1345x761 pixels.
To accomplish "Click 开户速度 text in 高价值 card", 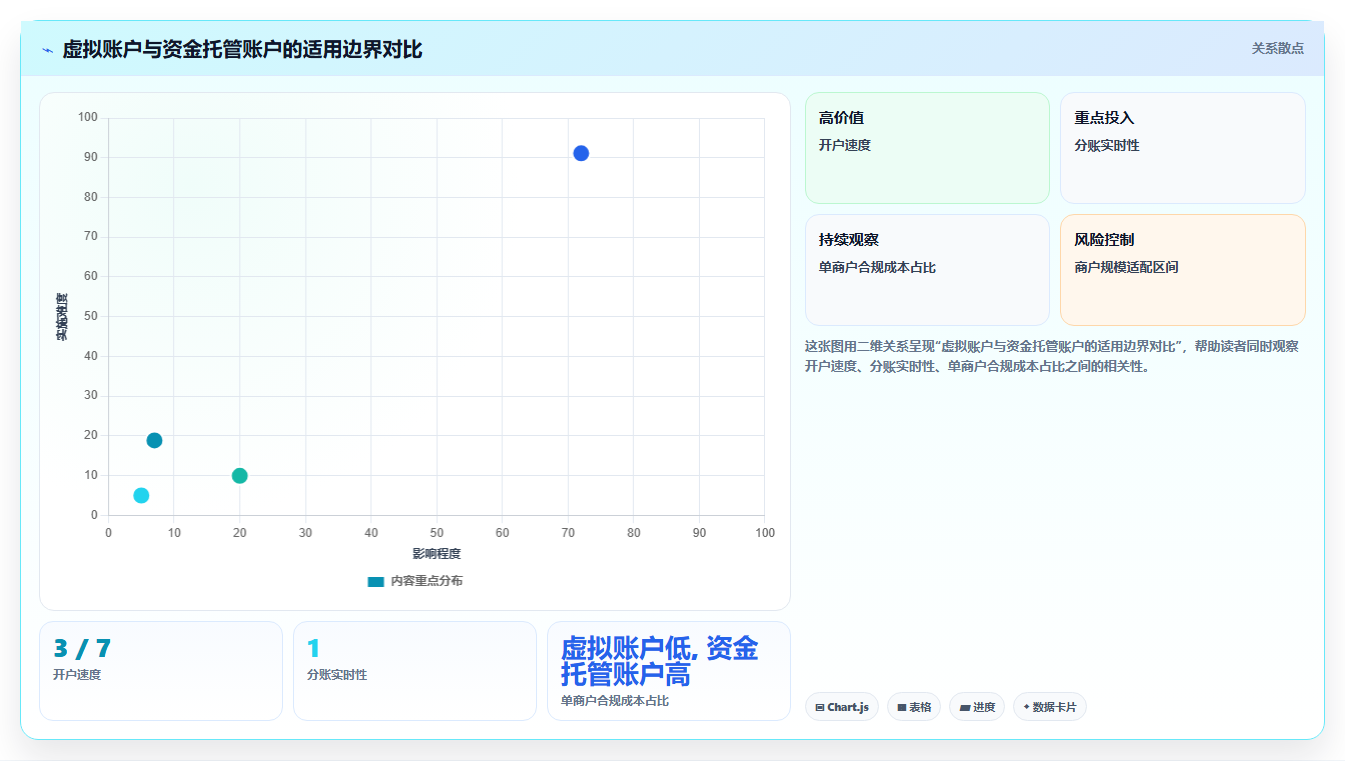I will coord(845,146).
